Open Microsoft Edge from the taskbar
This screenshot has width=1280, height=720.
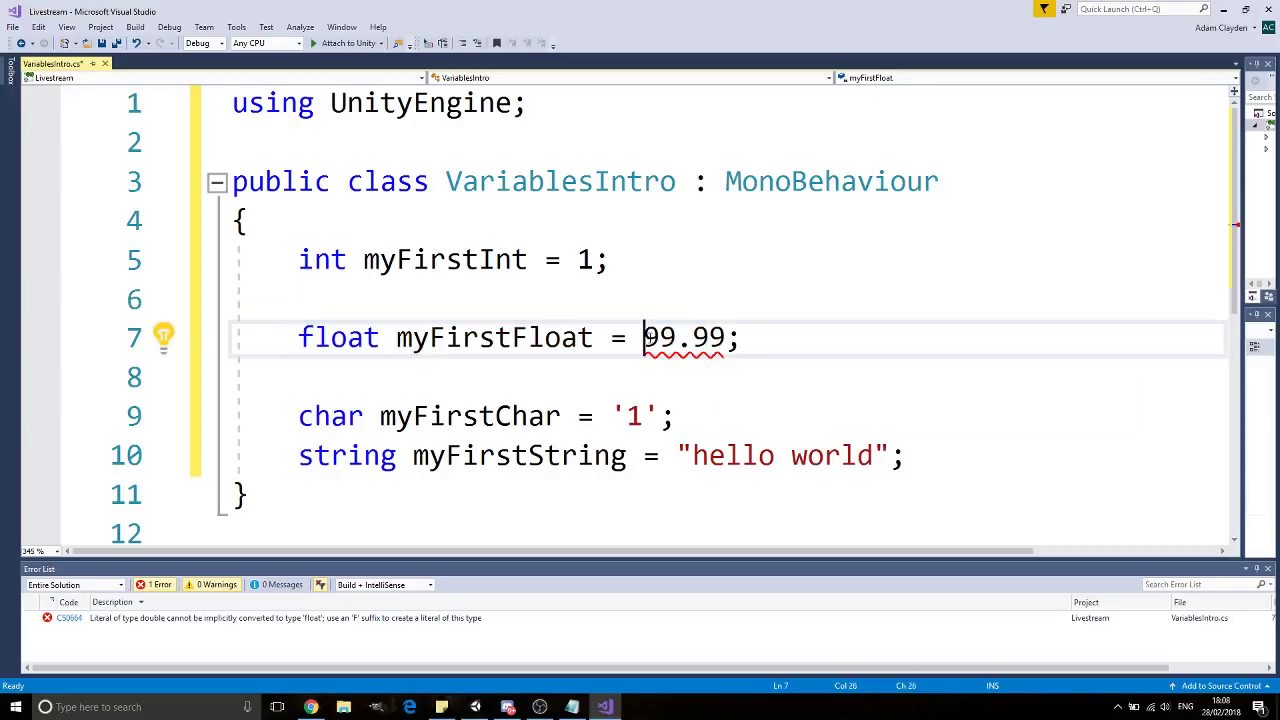(x=409, y=707)
